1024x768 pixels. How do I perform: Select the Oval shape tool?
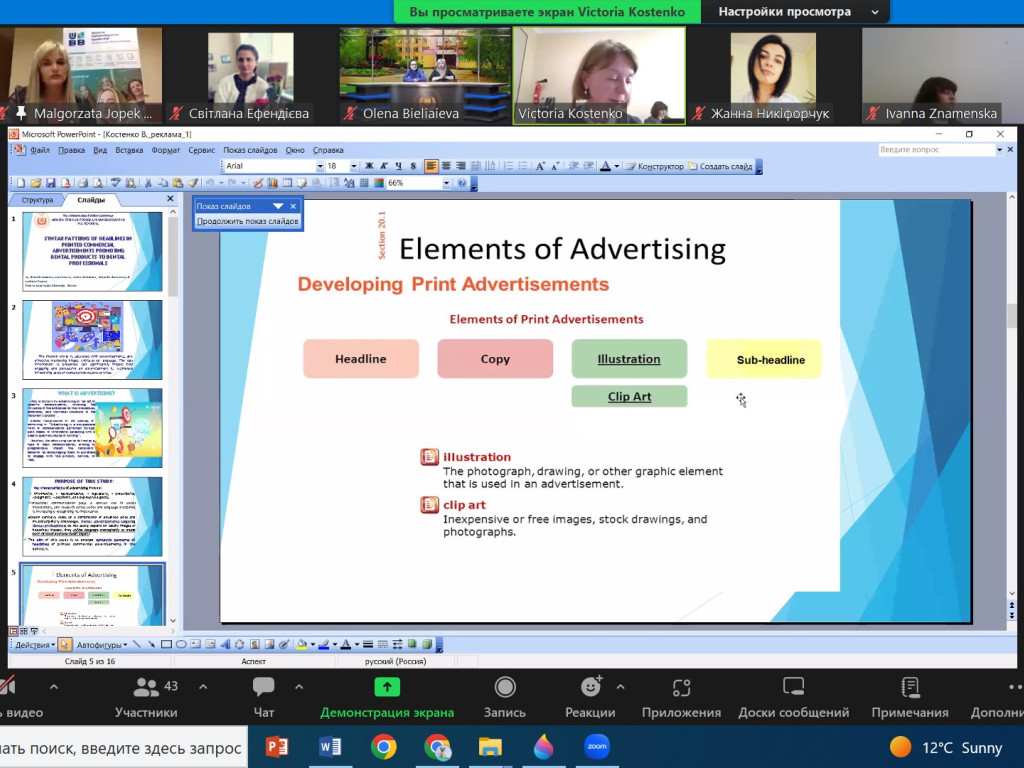[x=181, y=645]
